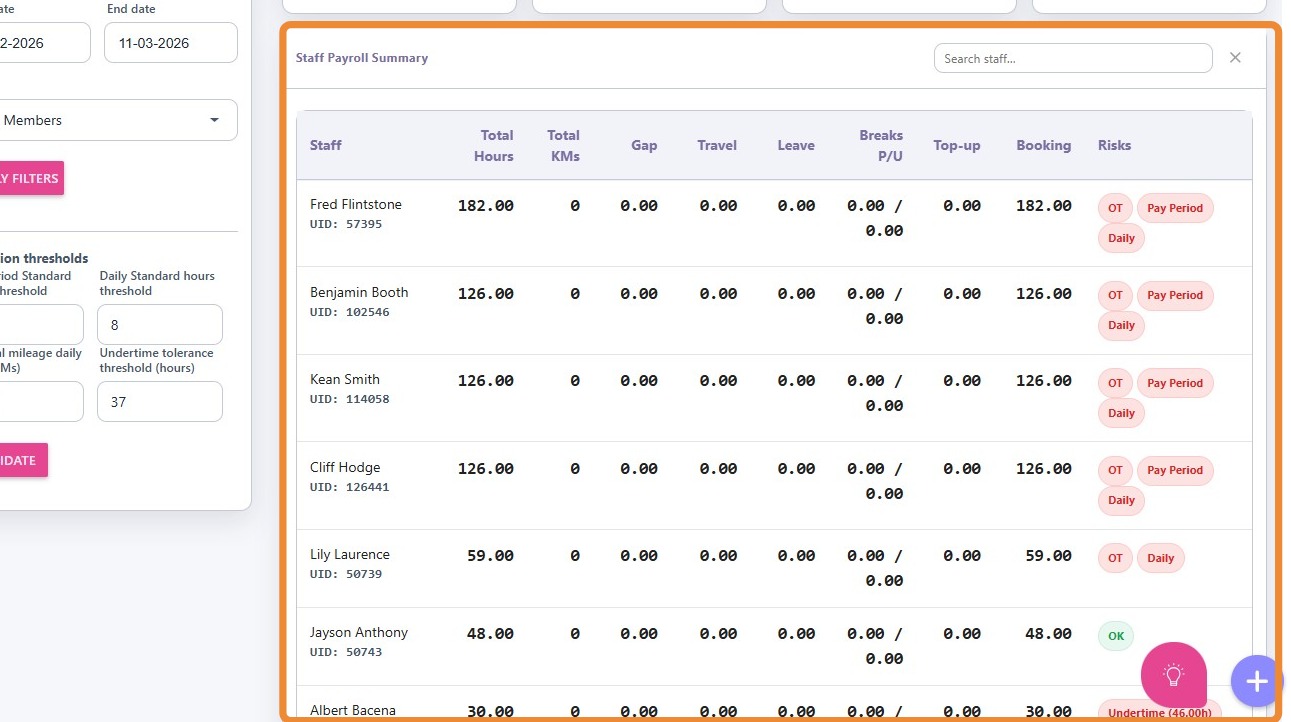This screenshot has width=1291, height=722.
Task: Click Benjamin Booth's Pay Period badge
Action: [x=1174, y=295]
